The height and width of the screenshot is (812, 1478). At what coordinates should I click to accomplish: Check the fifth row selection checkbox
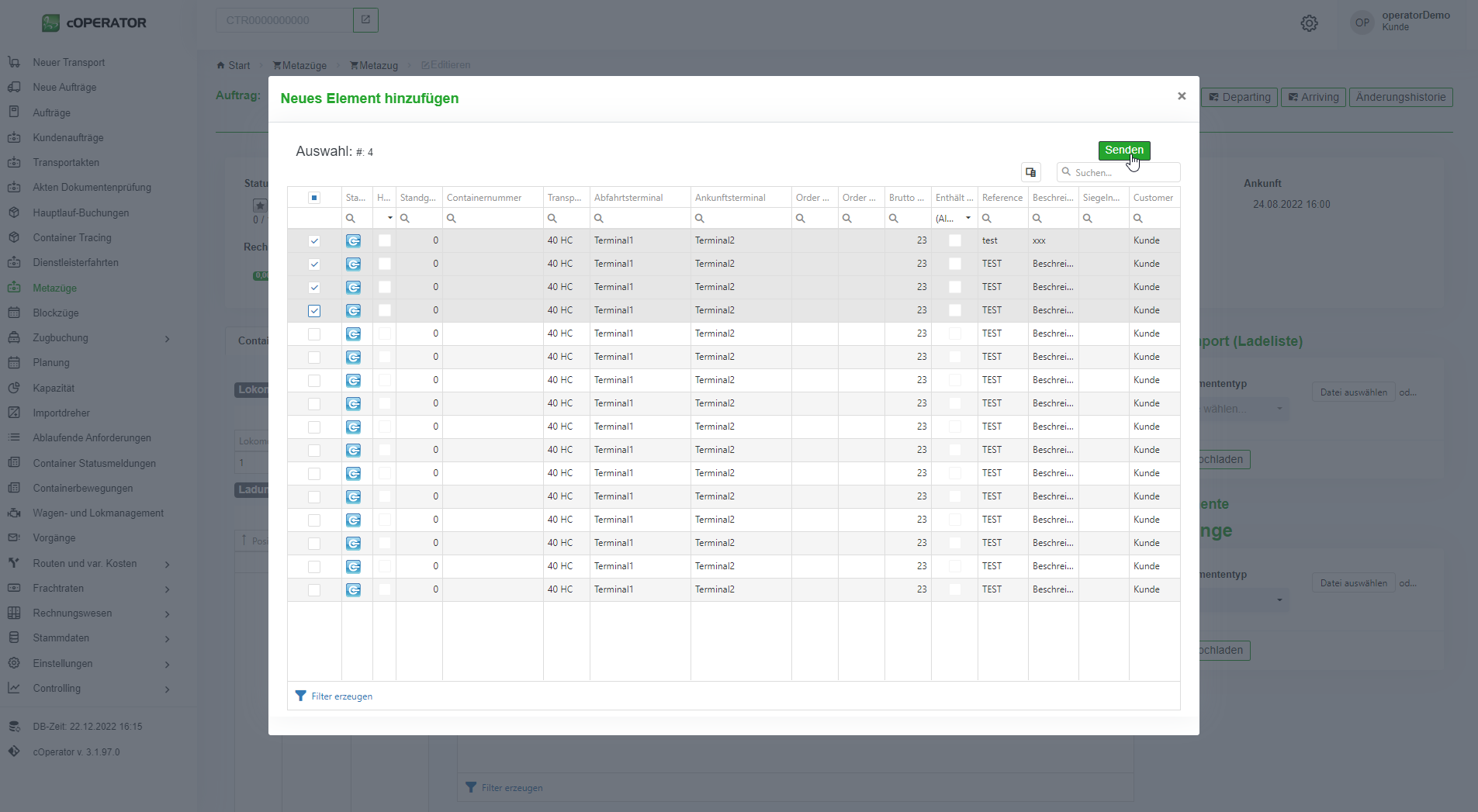(x=314, y=334)
